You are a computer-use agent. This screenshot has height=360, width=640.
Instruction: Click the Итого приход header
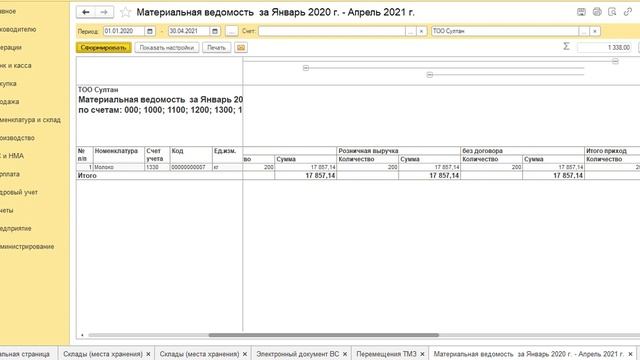pyautogui.click(x=612, y=151)
